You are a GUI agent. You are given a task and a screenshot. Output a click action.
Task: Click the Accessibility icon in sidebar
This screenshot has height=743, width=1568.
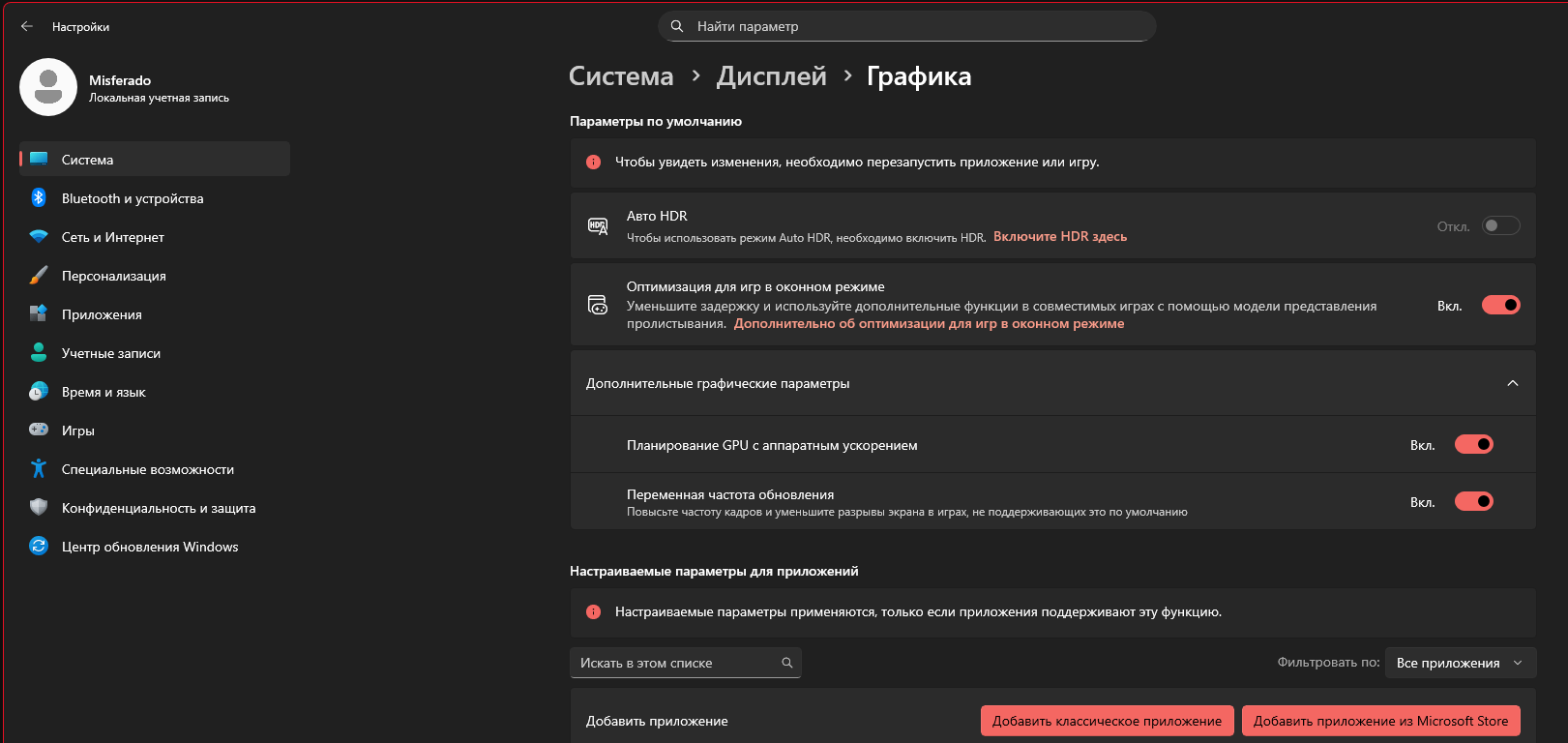coord(39,469)
